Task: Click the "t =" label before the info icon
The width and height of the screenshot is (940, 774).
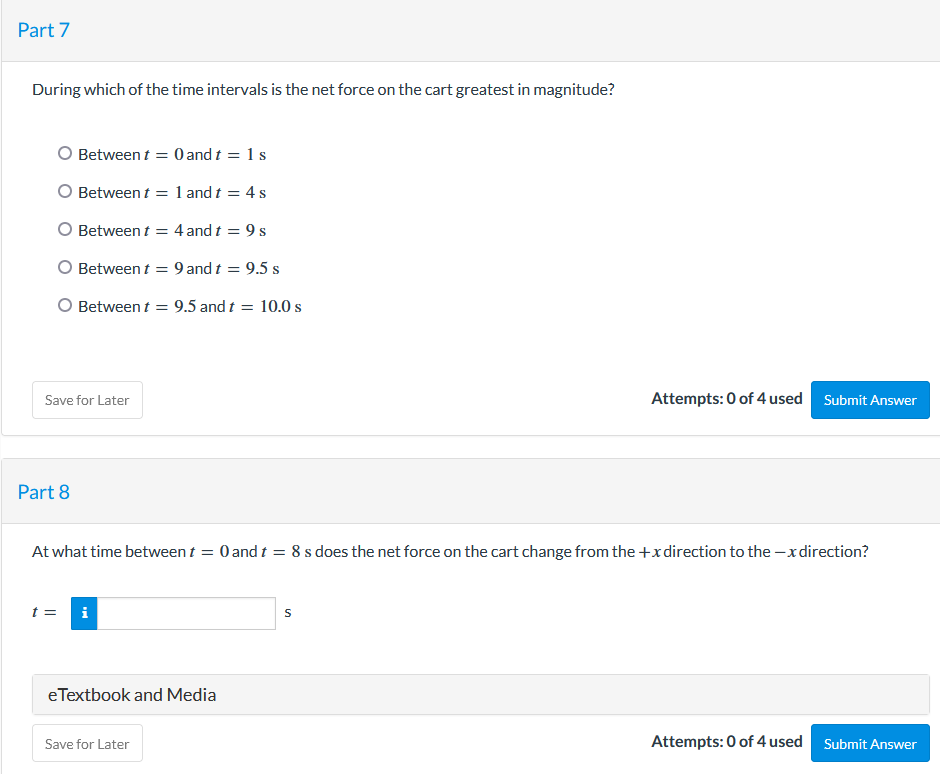Action: 43,614
